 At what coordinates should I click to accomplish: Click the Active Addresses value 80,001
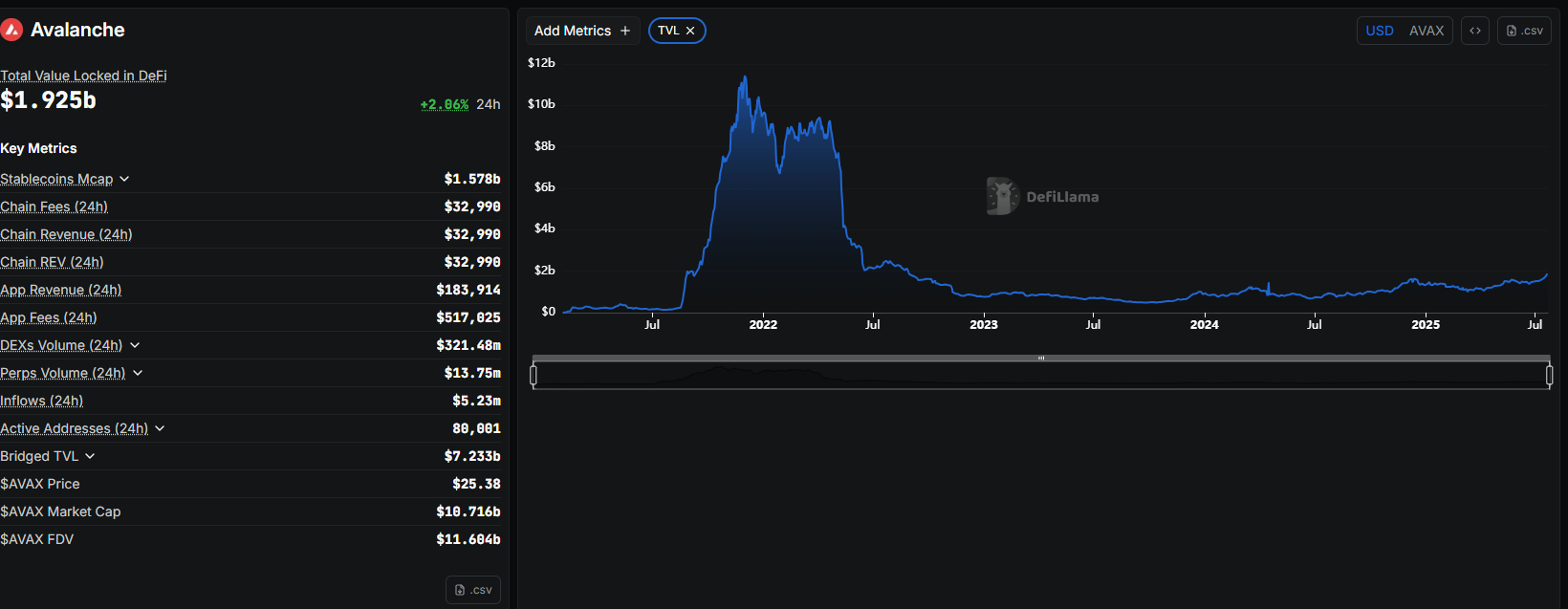[x=476, y=428]
